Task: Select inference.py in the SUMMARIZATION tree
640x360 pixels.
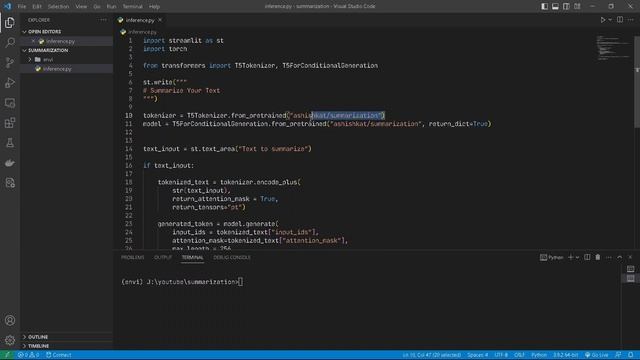Action: 66,69
